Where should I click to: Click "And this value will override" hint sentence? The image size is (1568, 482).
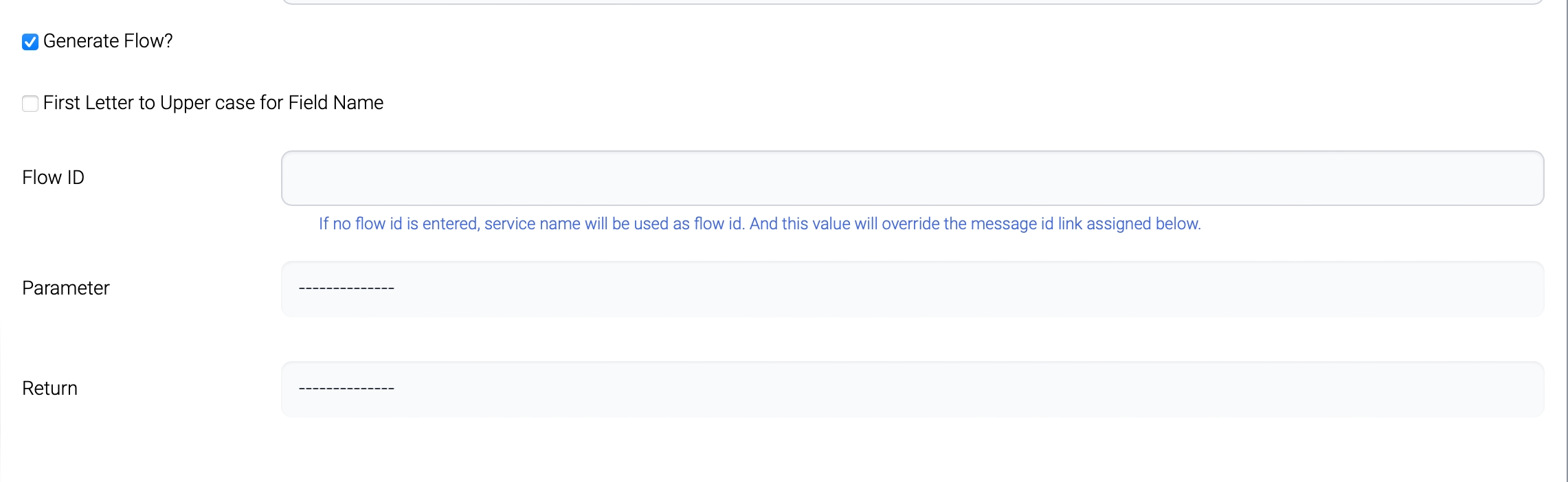tap(845, 224)
